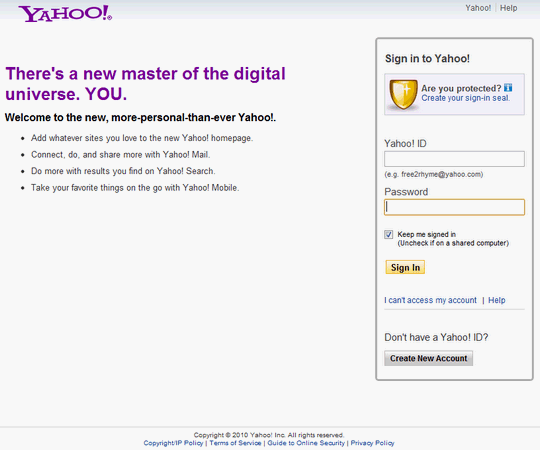The height and width of the screenshot is (450, 540).
Task: Open the Privacy Policy footer link
Action: pyautogui.click(x=372, y=443)
